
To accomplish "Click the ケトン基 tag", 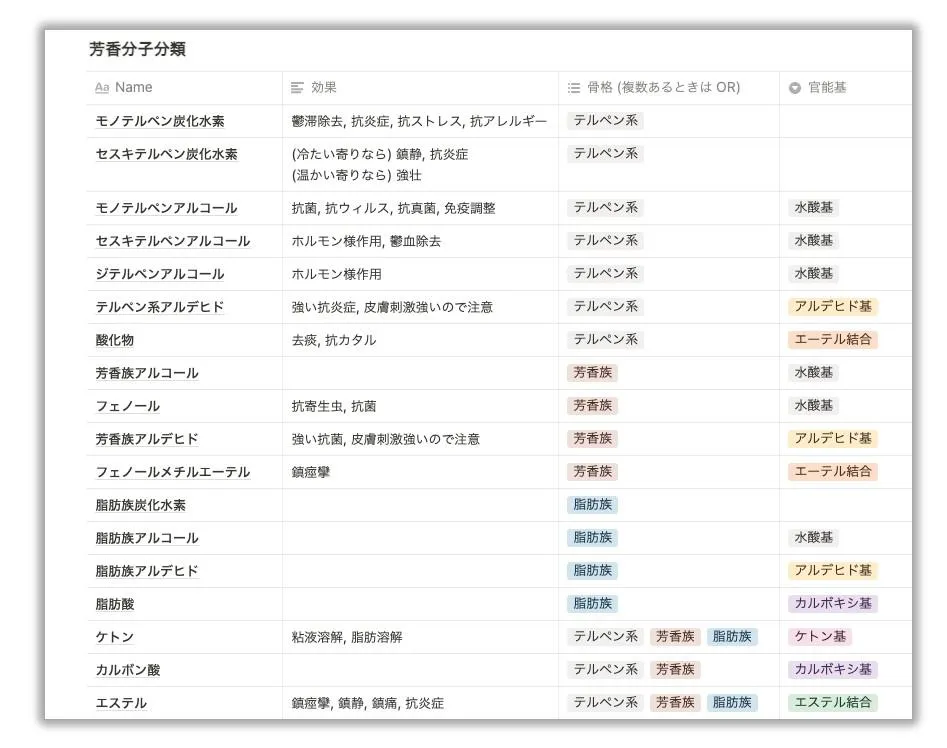I will tap(819, 637).
